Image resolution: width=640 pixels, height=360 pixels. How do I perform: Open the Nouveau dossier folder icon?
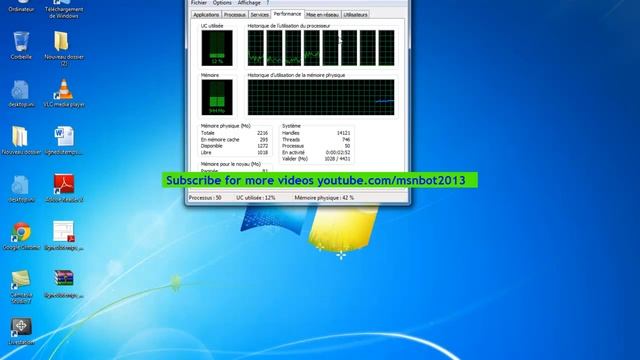point(21,141)
